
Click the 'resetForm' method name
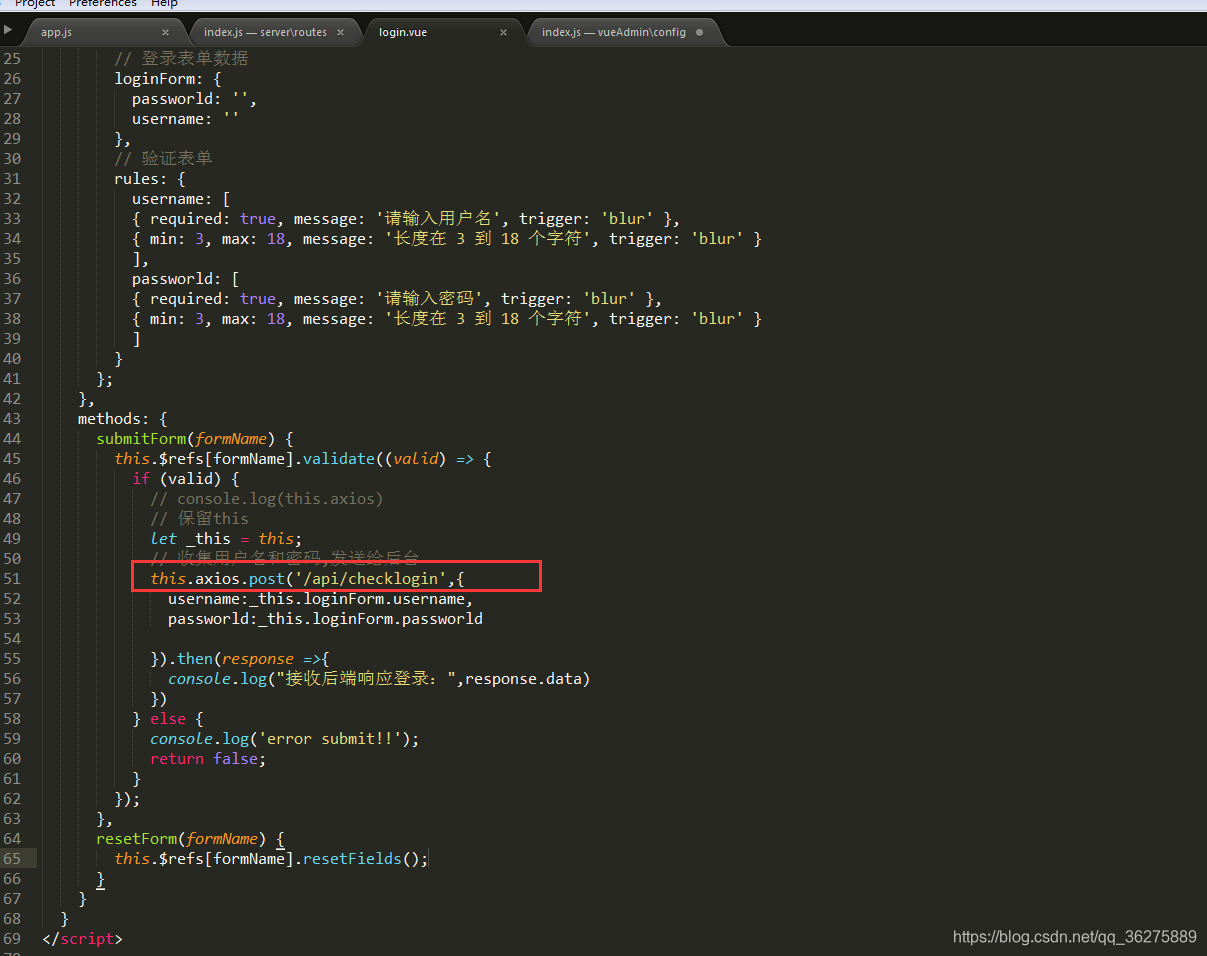[x=136, y=838]
